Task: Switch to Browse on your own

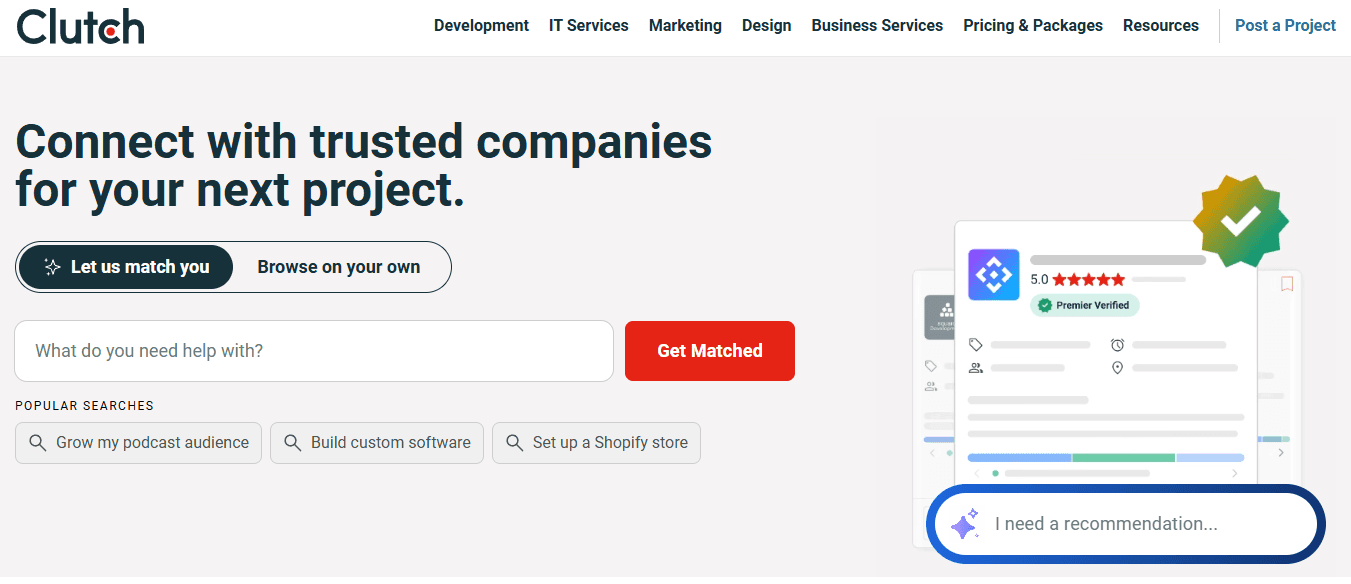Action: [339, 267]
